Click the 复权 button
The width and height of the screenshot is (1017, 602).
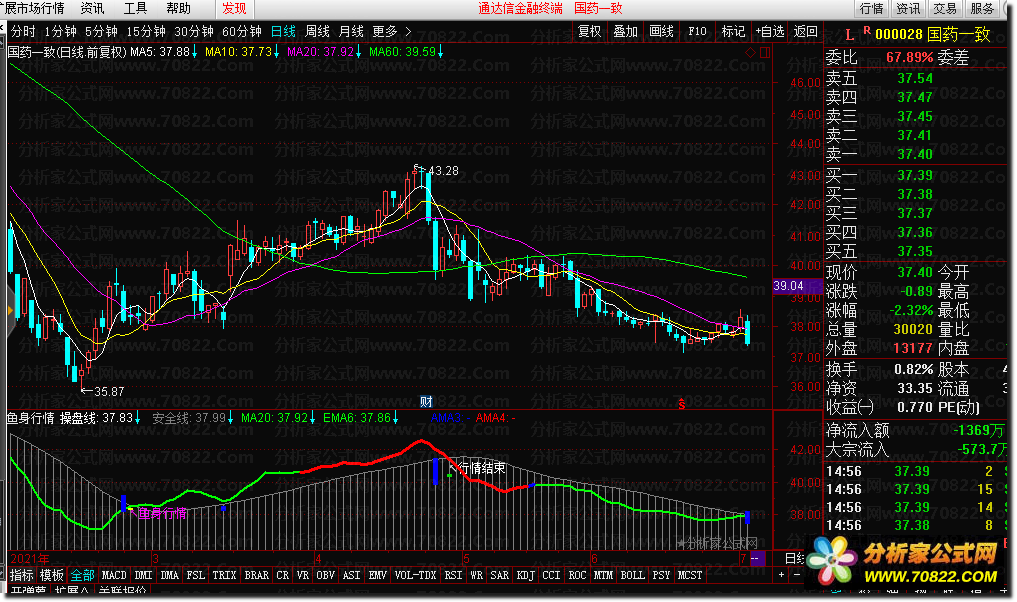[590, 31]
